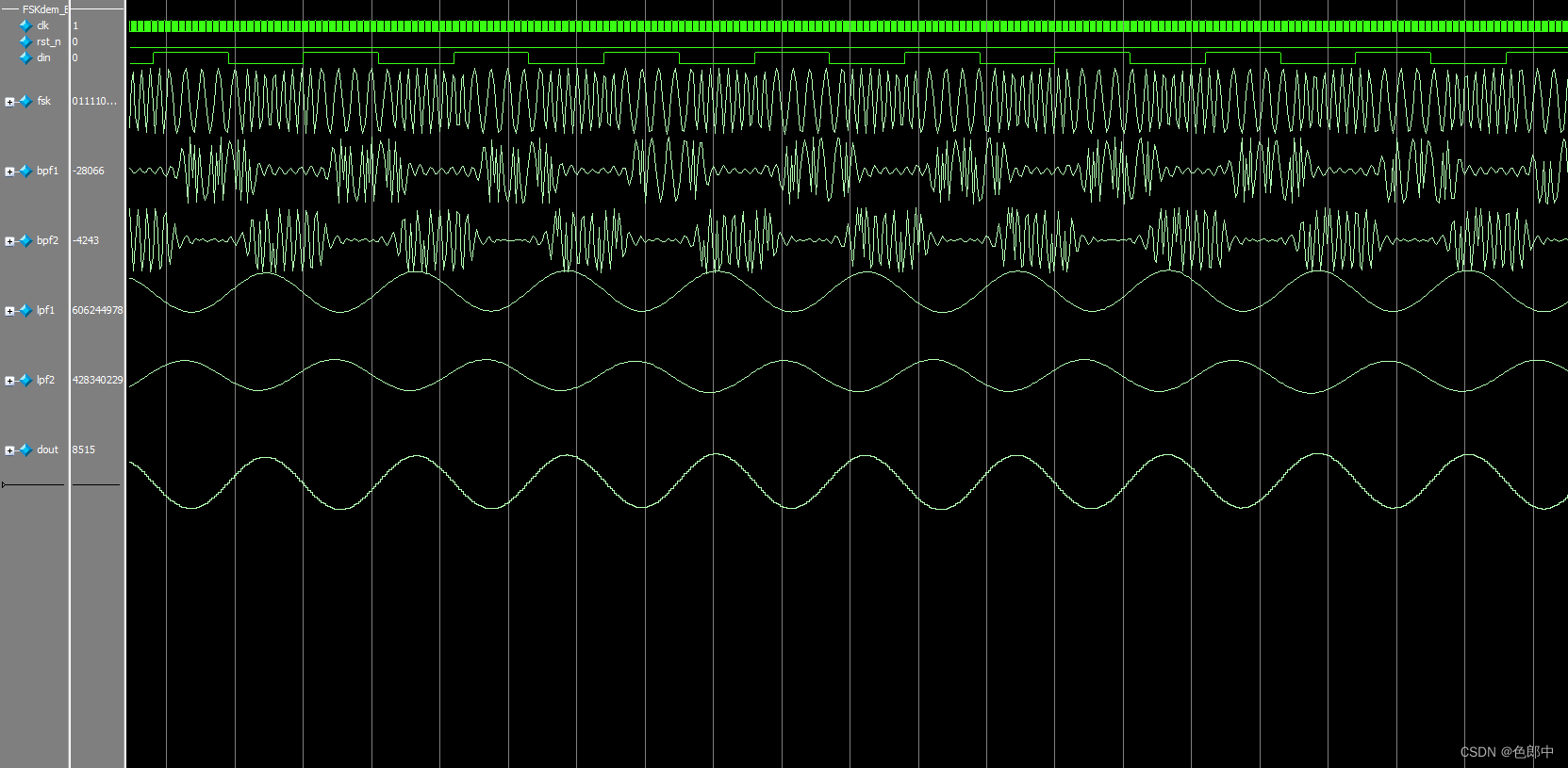Select the dout signal name
Viewport: 1568px width, 768px height.
coord(47,449)
